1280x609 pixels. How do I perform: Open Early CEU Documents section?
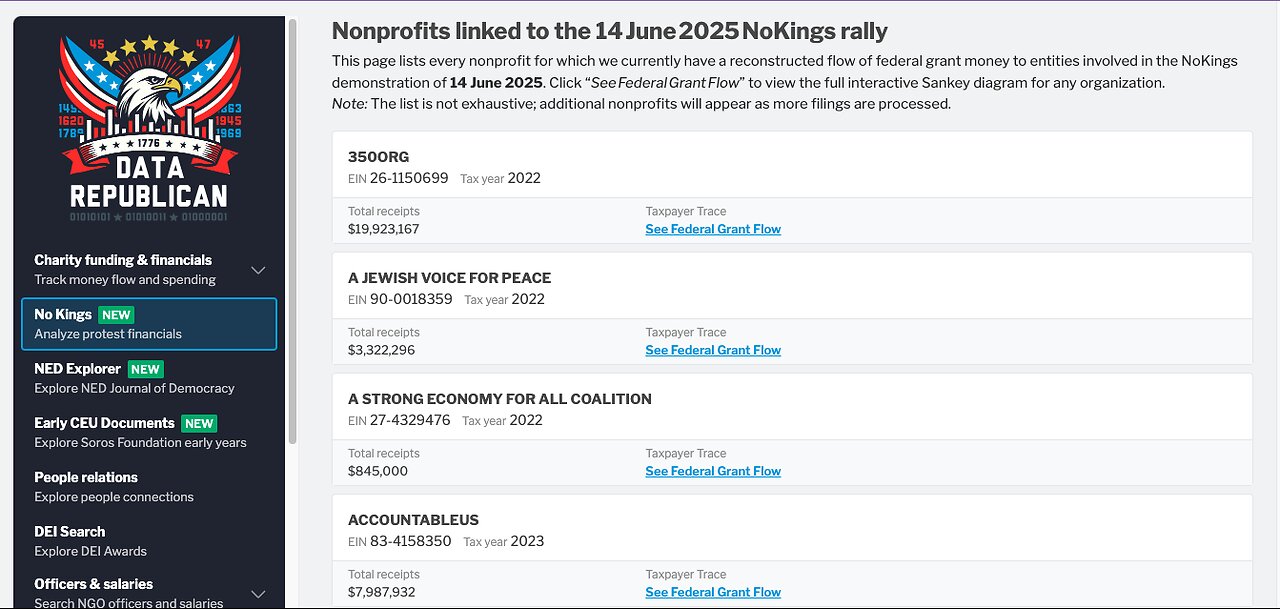pos(104,423)
